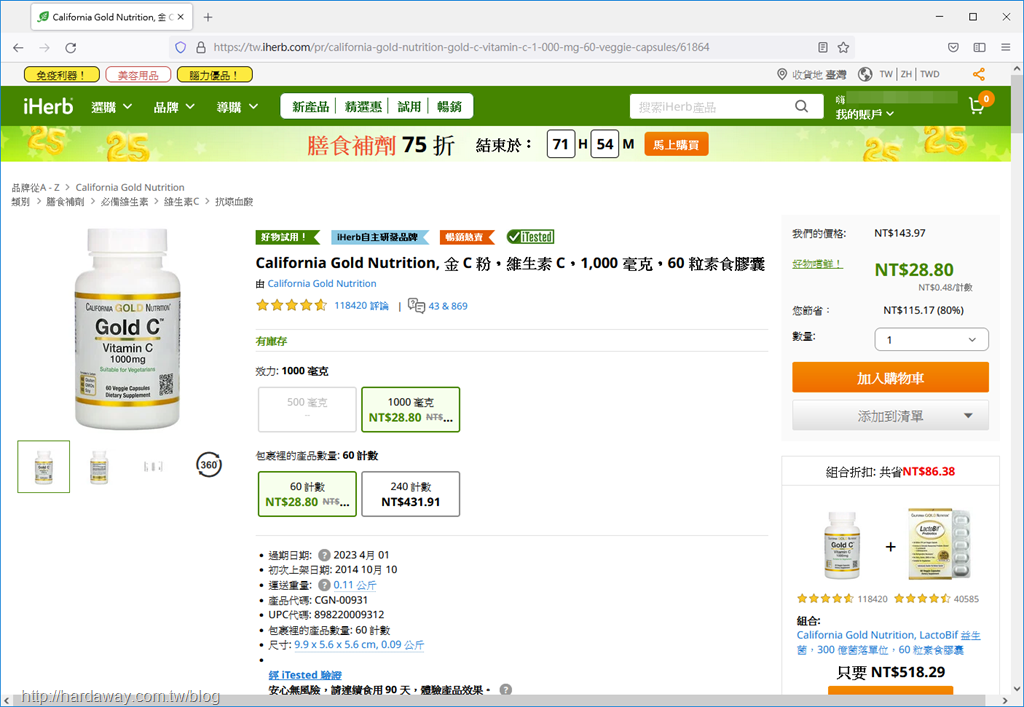Click the 免疫利器 promo pill

pyautogui.click(x=61, y=75)
